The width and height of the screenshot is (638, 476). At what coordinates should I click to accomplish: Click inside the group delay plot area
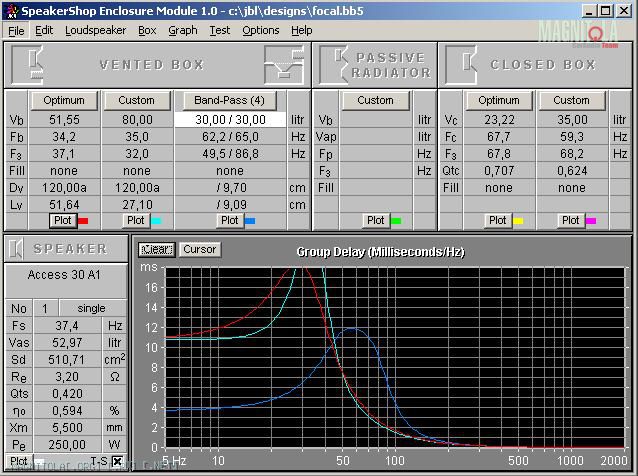[x=395, y=357]
